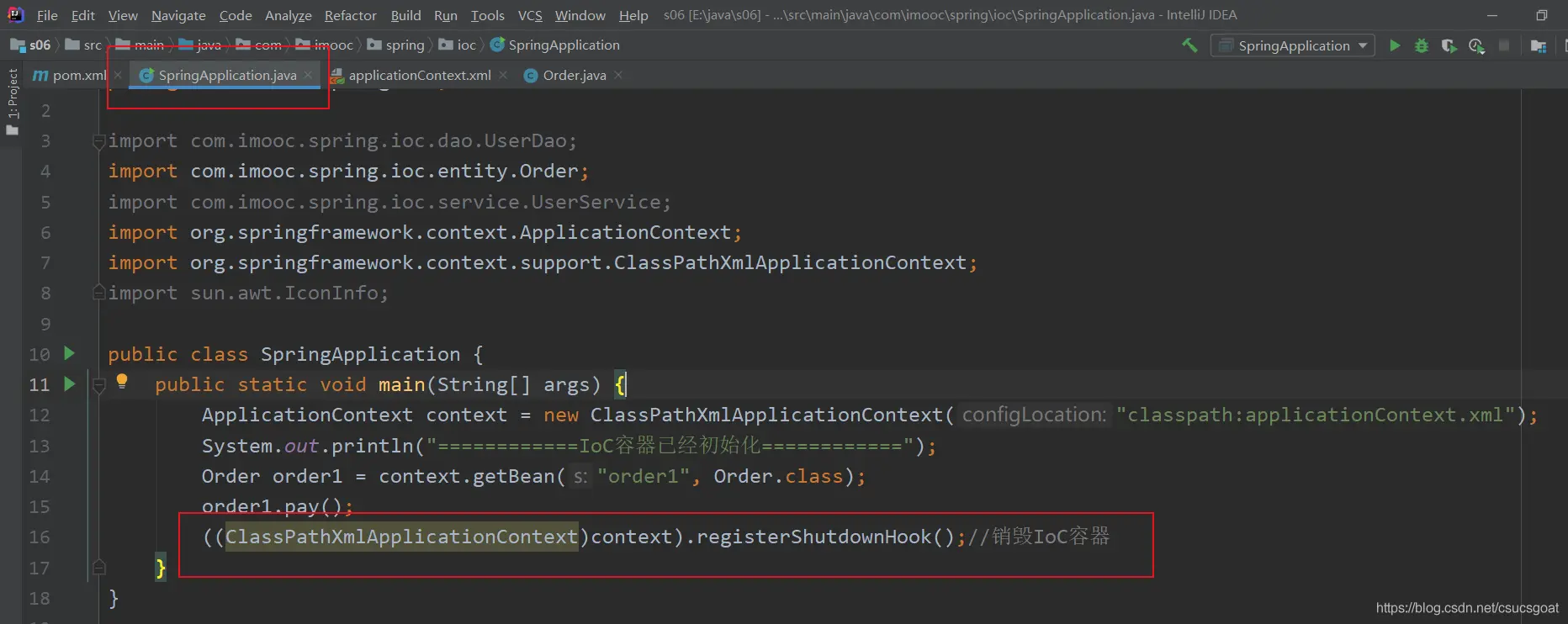Open the Tools menu
This screenshot has width=1568, height=624.
(x=488, y=15)
